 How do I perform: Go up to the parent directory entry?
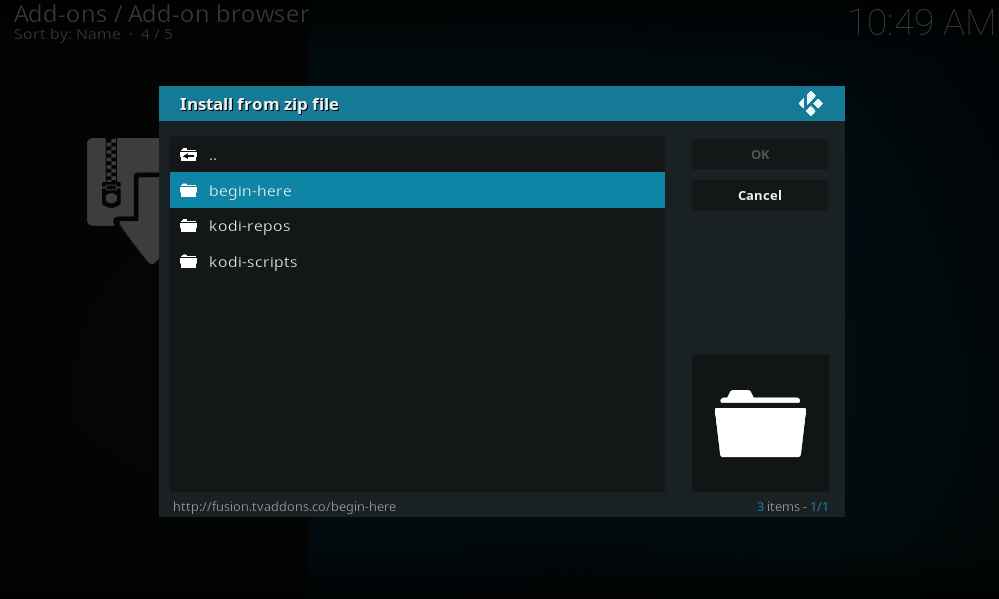[x=417, y=154]
